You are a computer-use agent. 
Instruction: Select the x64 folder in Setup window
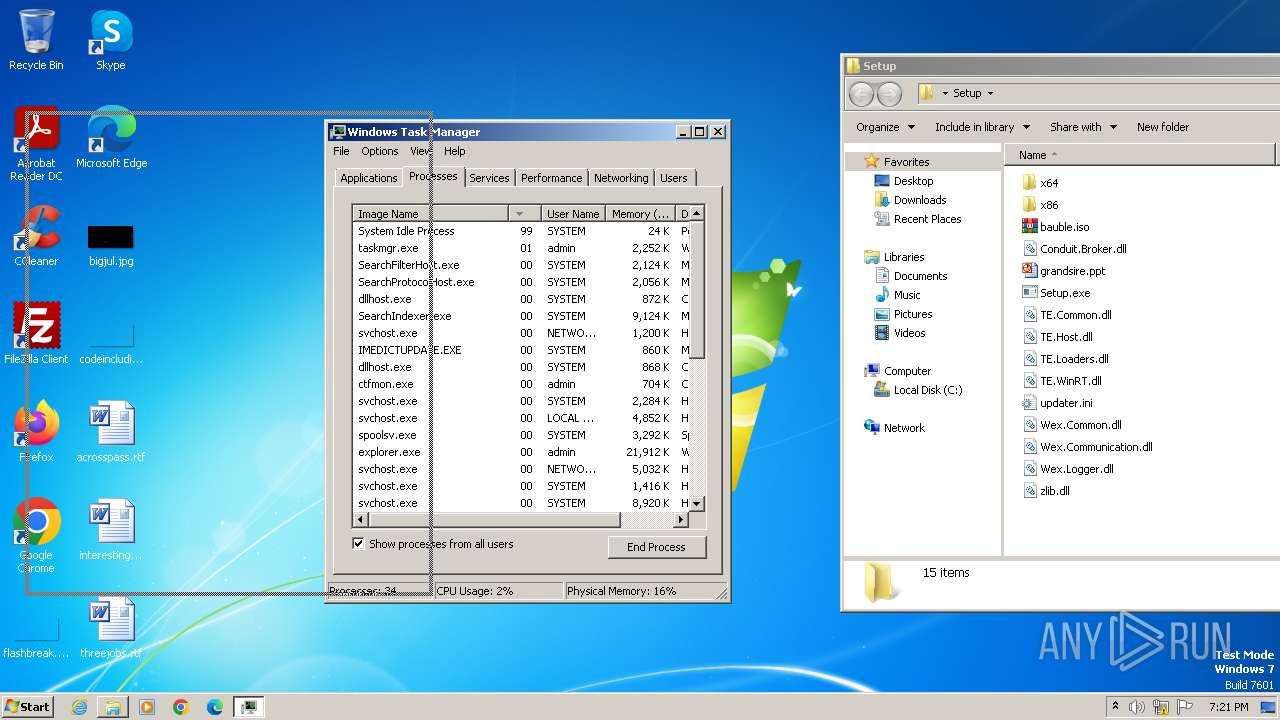point(1040,183)
